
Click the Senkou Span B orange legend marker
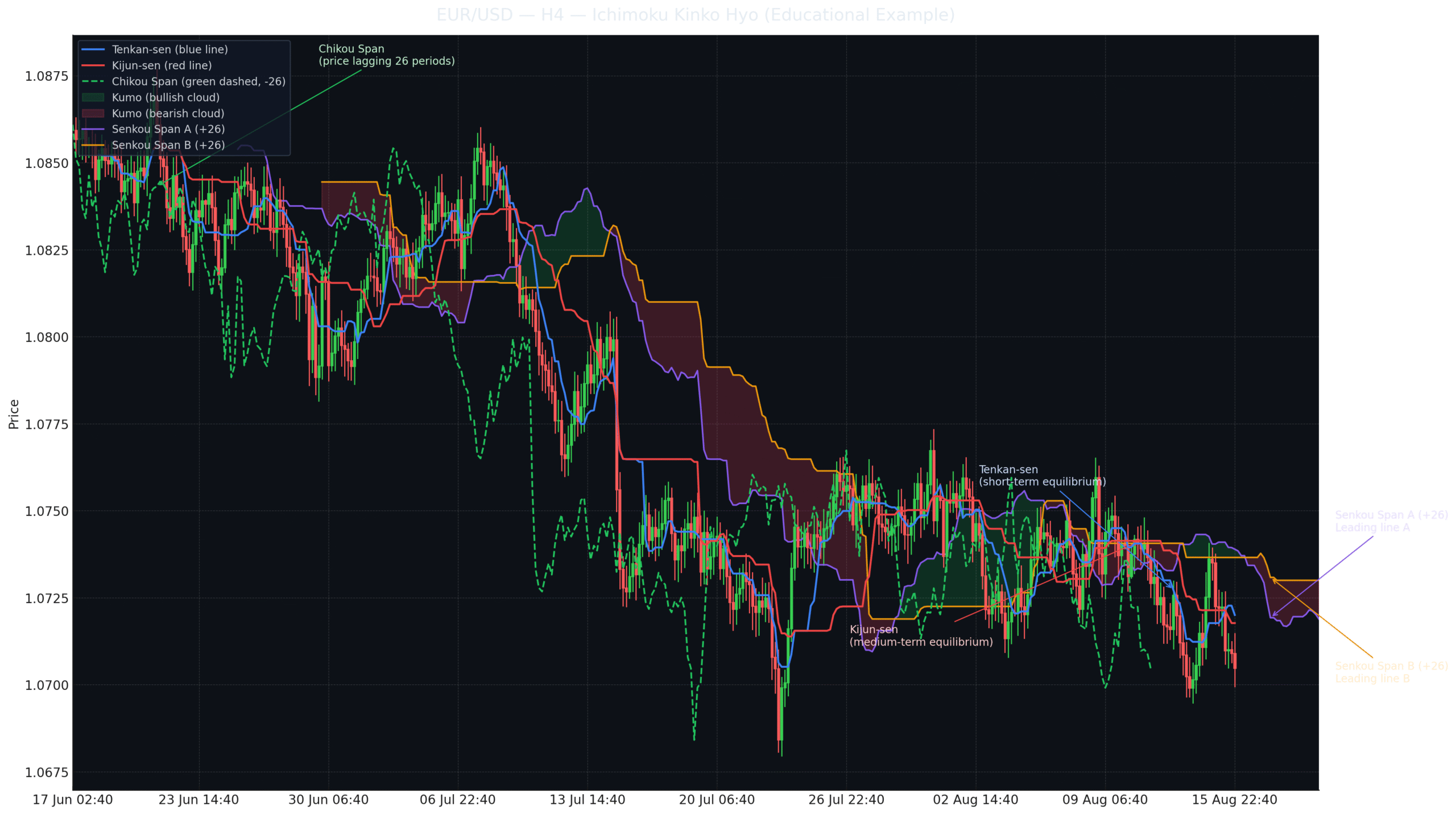tap(94, 145)
